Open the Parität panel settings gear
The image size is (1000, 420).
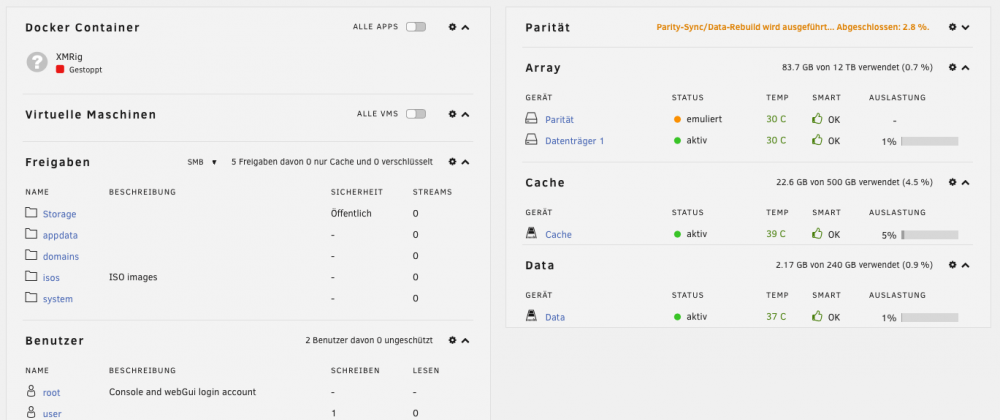pyautogui.click(x=952, y=27)
